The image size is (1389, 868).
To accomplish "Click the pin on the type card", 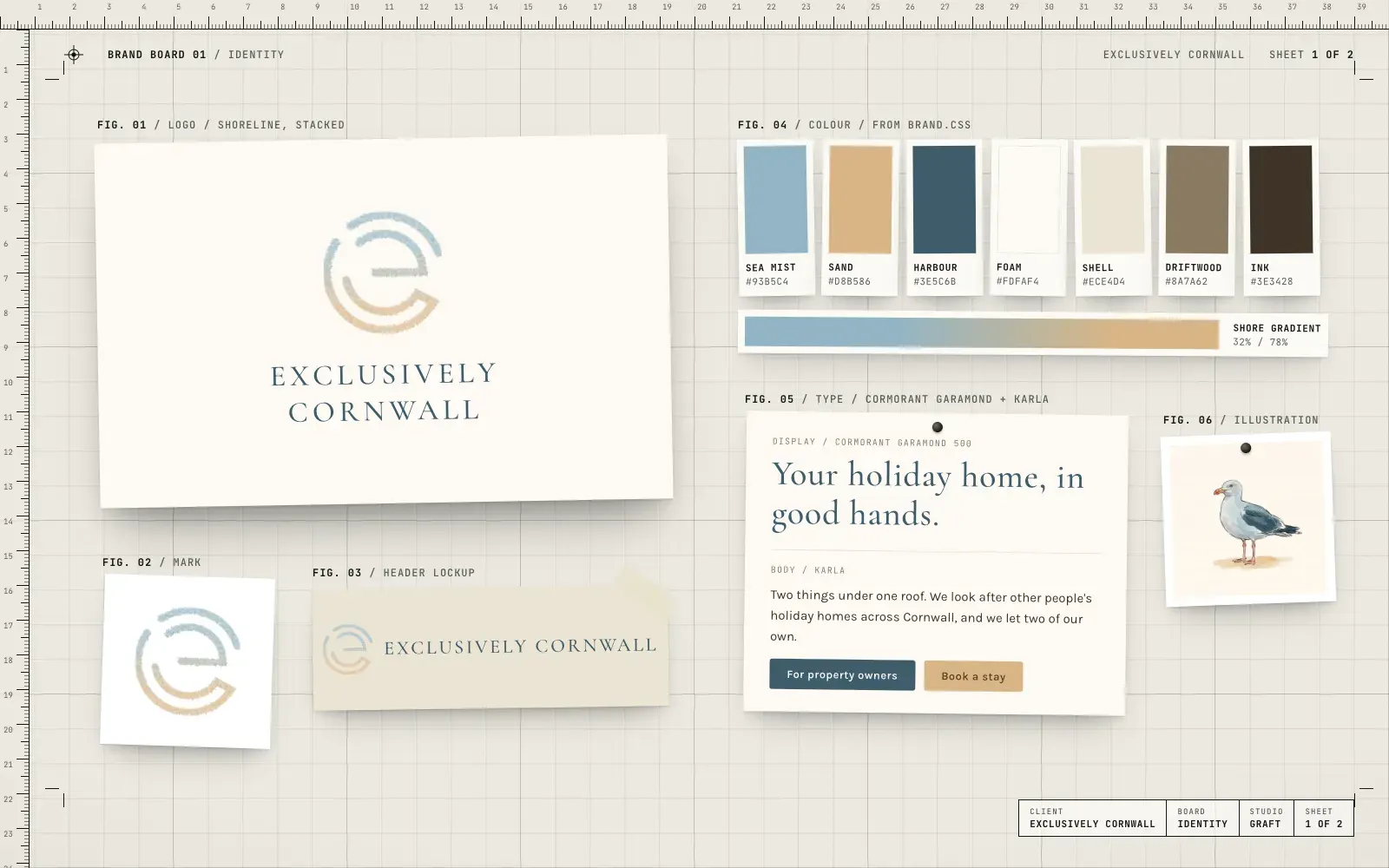I will point(938,427).
